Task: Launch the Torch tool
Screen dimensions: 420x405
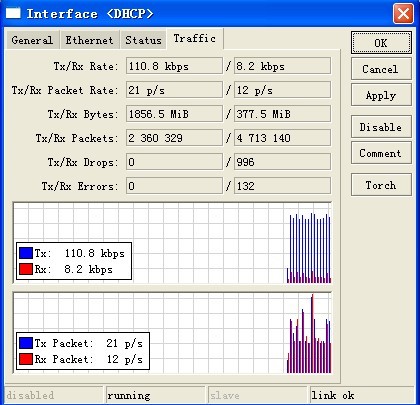Action: point(381,185)
